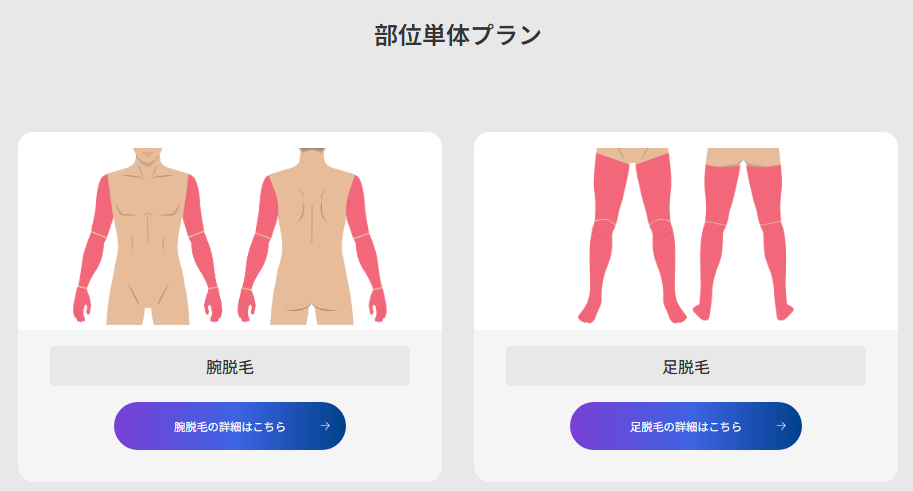Click the 部位単体プラン heading
This screenshot has width=913, height=491.
click(x=458, y=35)
